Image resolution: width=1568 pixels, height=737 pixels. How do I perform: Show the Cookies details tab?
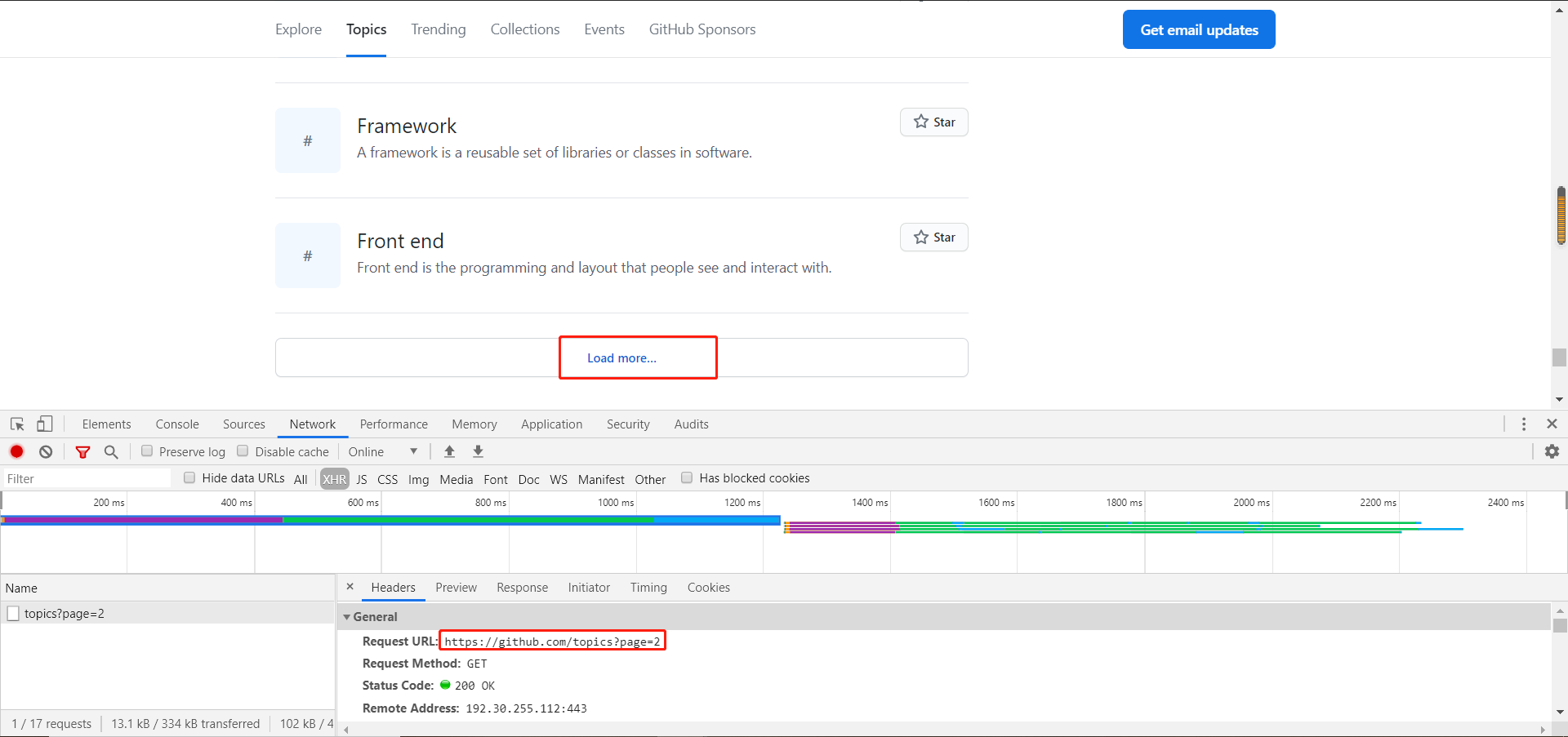(709, 588)
